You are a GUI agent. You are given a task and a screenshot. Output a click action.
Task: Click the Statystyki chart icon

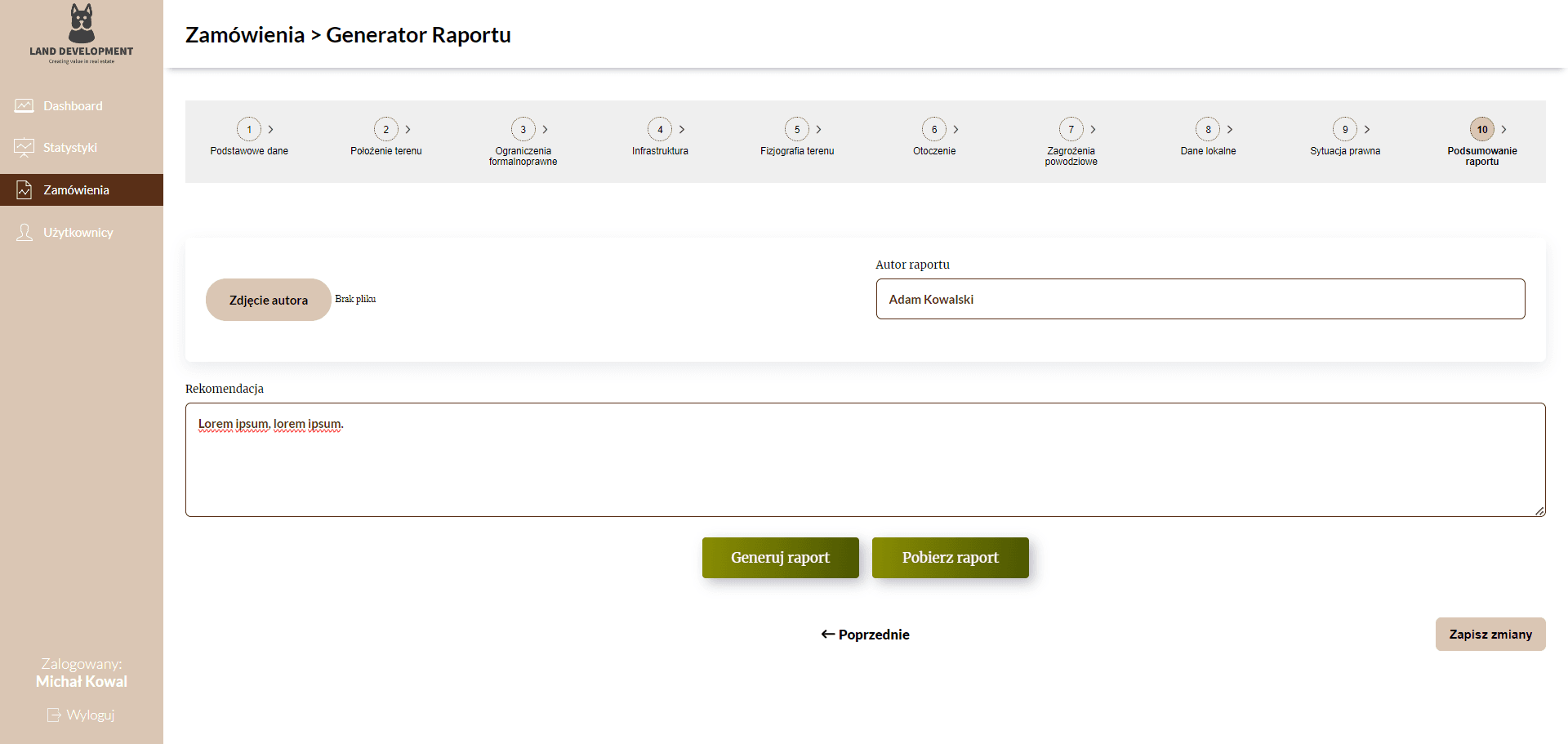pyautogui.click(x=24, y=148)
